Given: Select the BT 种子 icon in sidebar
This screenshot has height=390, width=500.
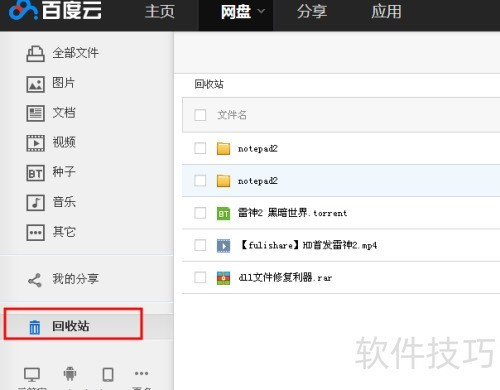Looking at the screenshot, I should pyautogui.click(x=35, y=173).
